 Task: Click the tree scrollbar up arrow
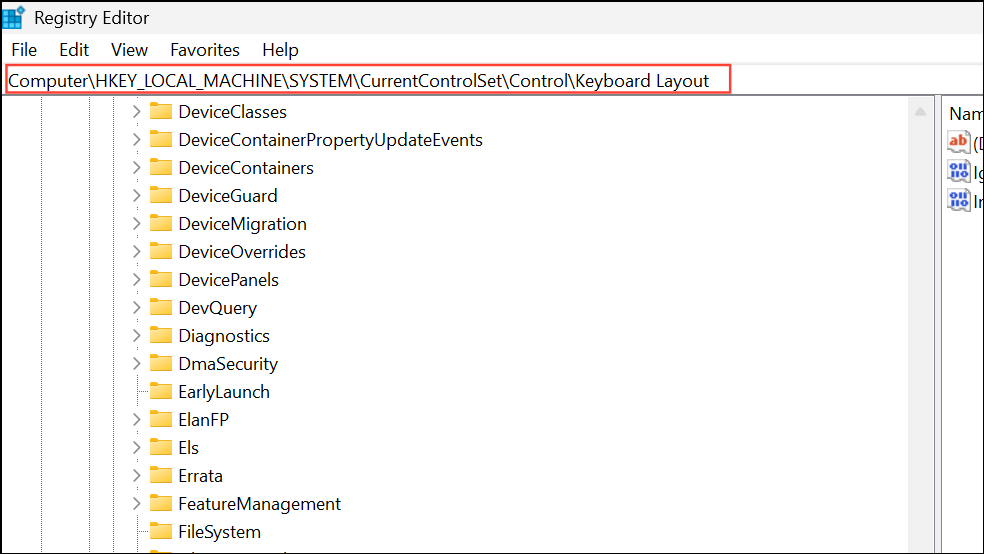[x=920, y=112]
